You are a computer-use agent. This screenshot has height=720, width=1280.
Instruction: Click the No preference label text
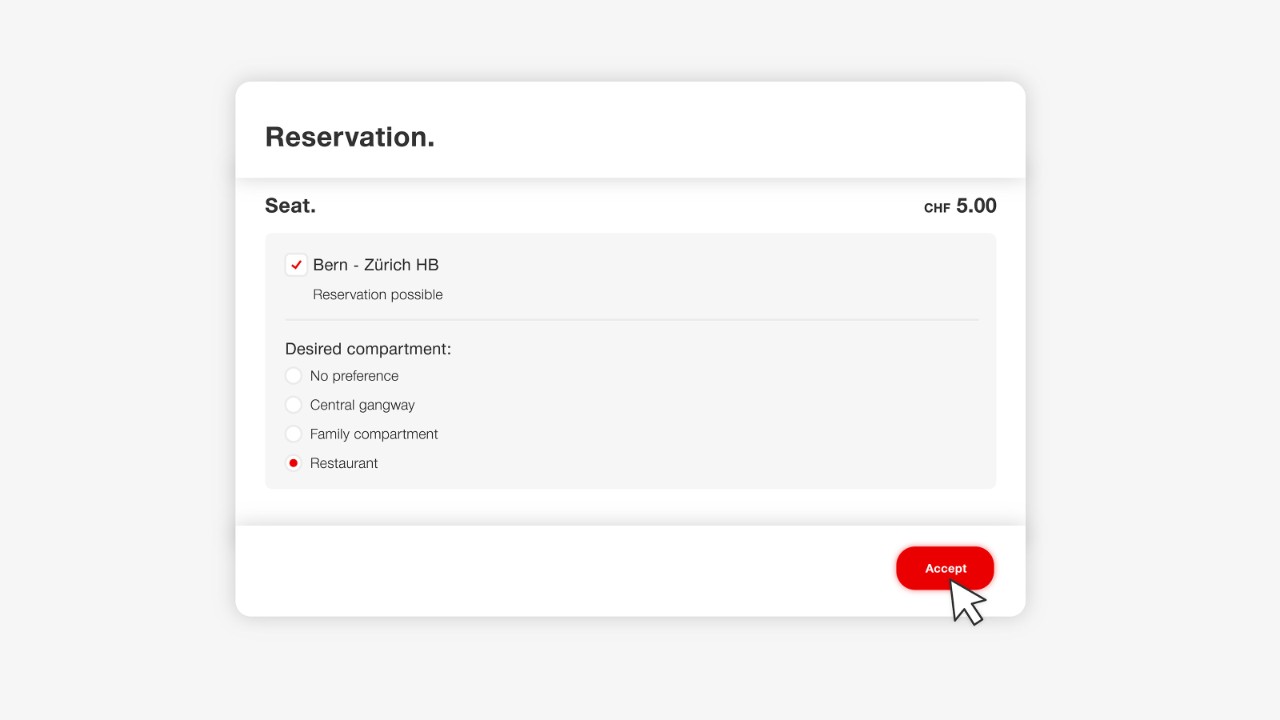[x=354, y=376]
